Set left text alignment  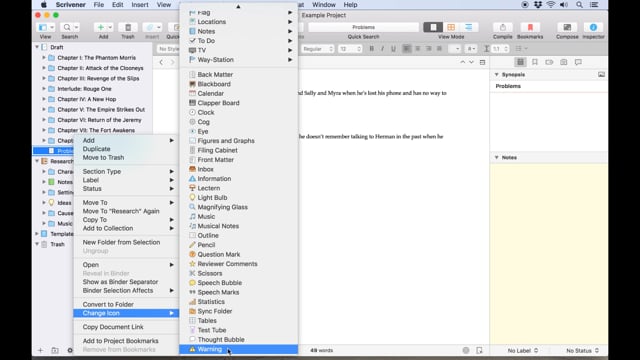407,49
